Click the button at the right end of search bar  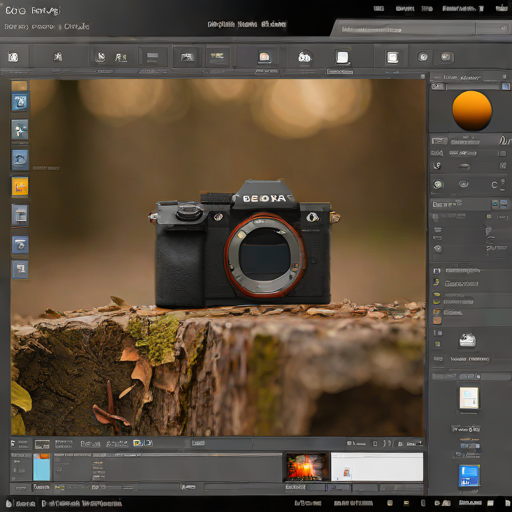(x=492, y=29)
